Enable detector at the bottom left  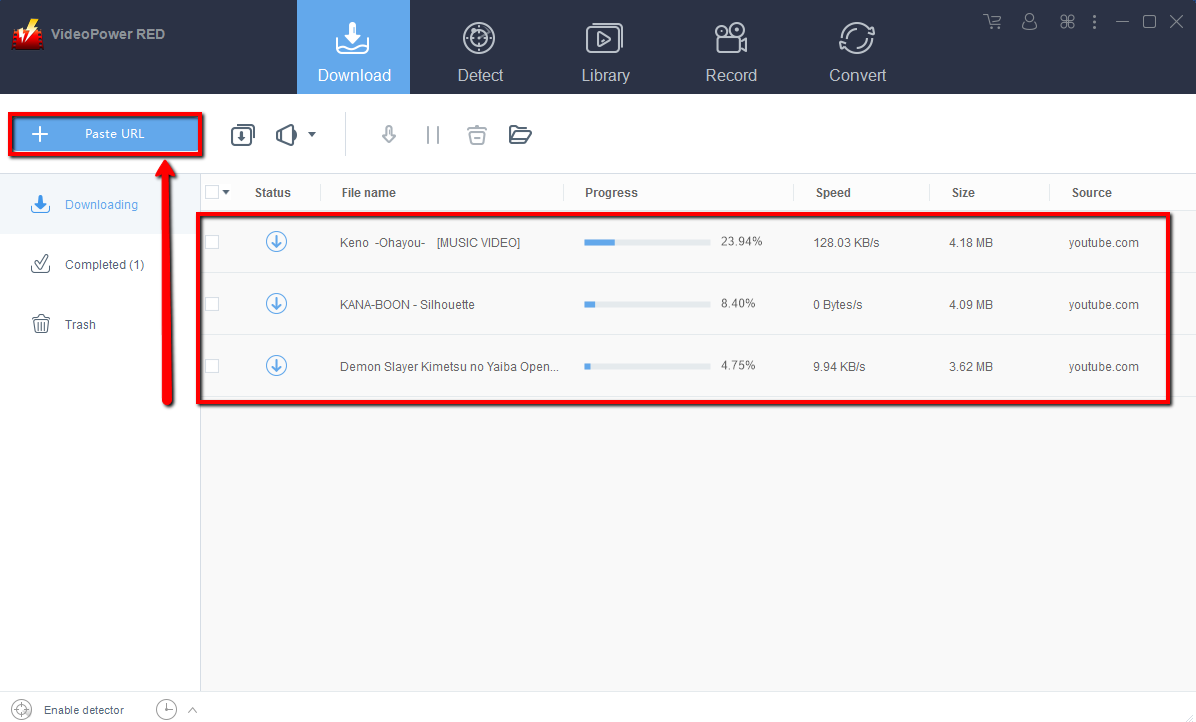pyautogui.click(x=70, y=709)
